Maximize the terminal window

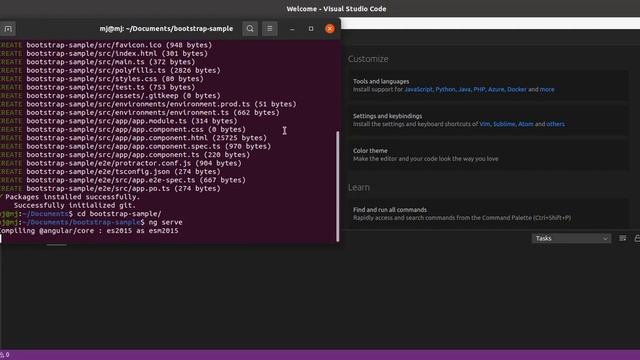click(311, 29)
